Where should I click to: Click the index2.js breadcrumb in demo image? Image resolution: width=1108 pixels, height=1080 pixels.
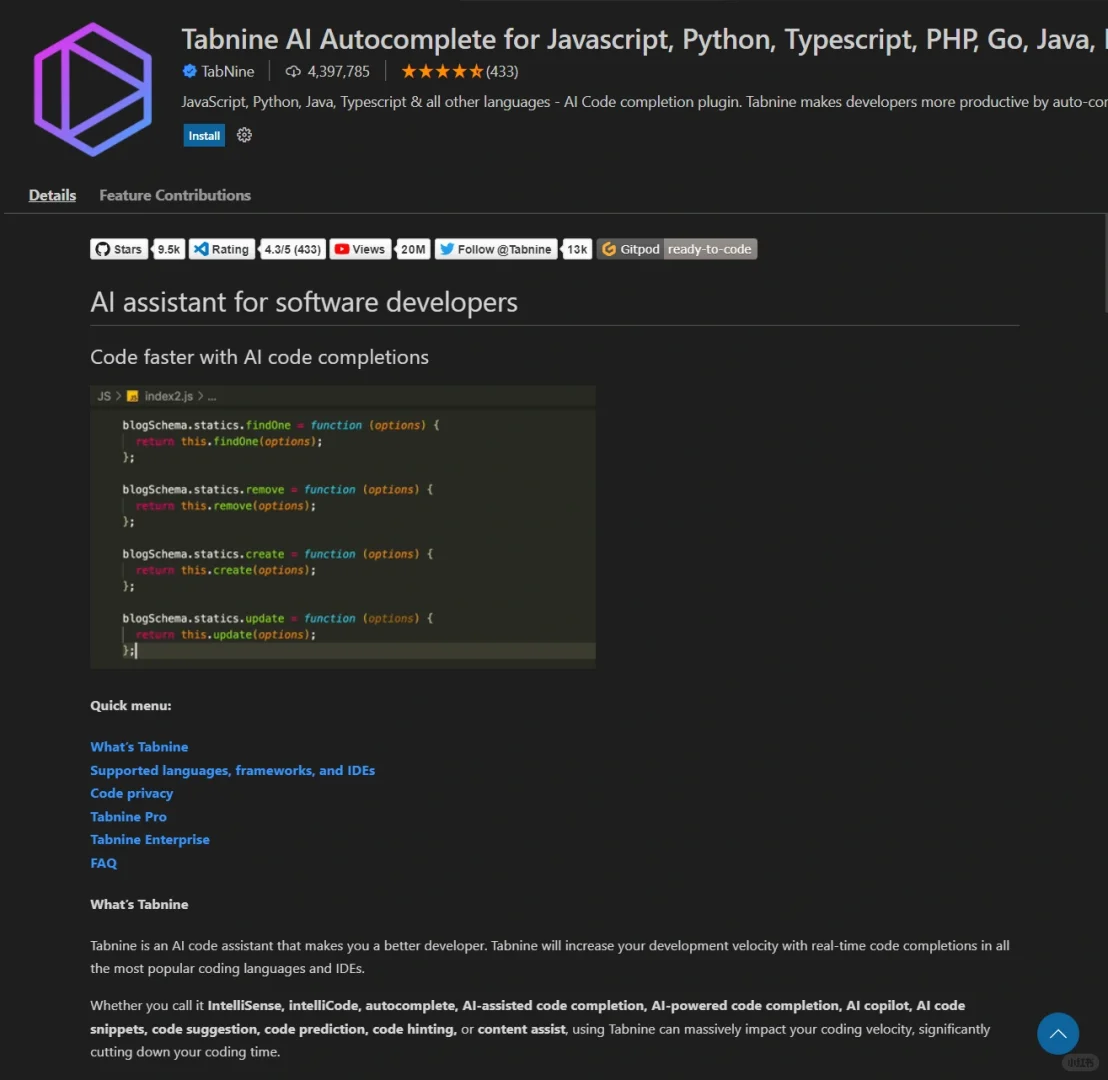point(168,396)
